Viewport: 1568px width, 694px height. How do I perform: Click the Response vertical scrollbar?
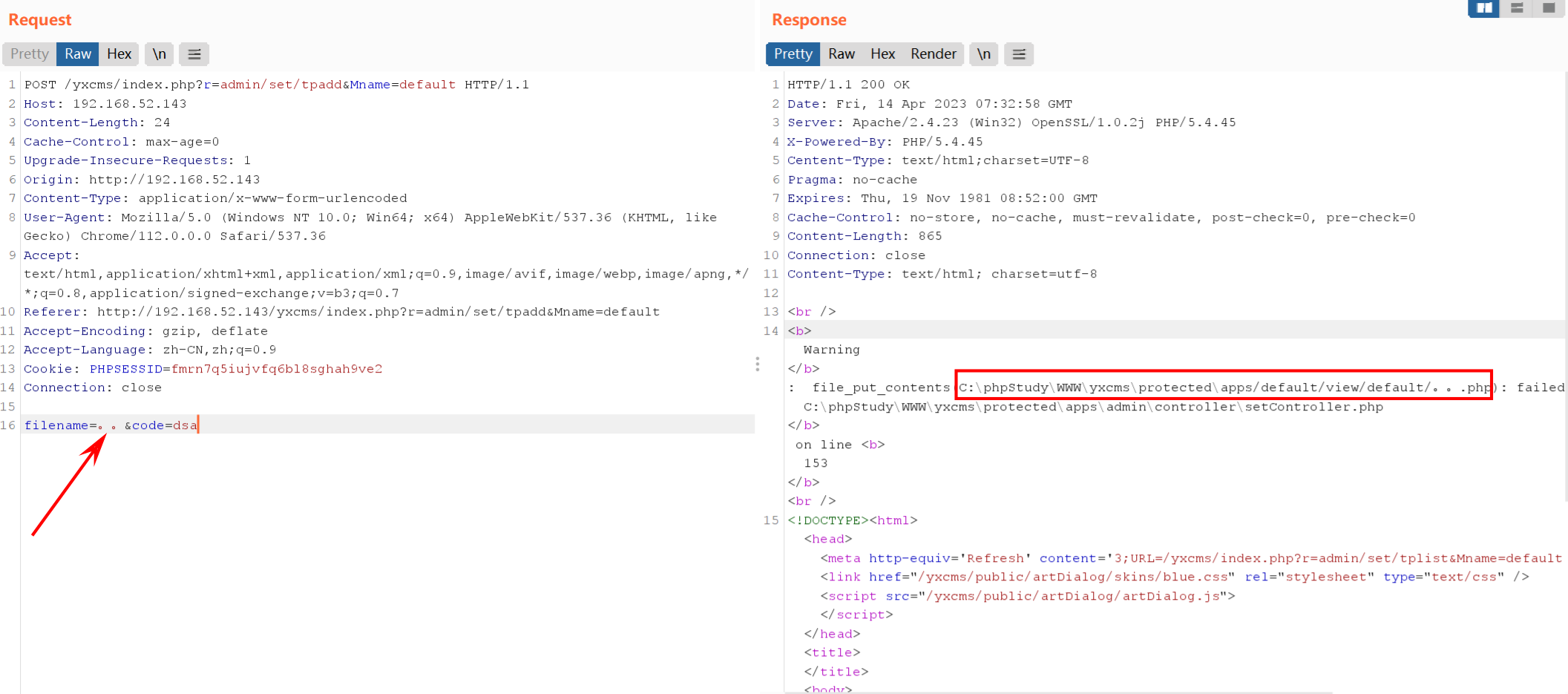[x=1566, y=287]
